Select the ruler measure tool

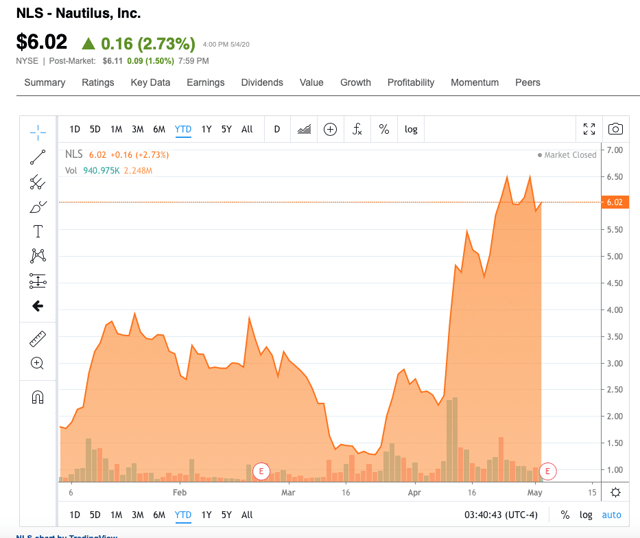pyautogui.click(x=38, y=339)
